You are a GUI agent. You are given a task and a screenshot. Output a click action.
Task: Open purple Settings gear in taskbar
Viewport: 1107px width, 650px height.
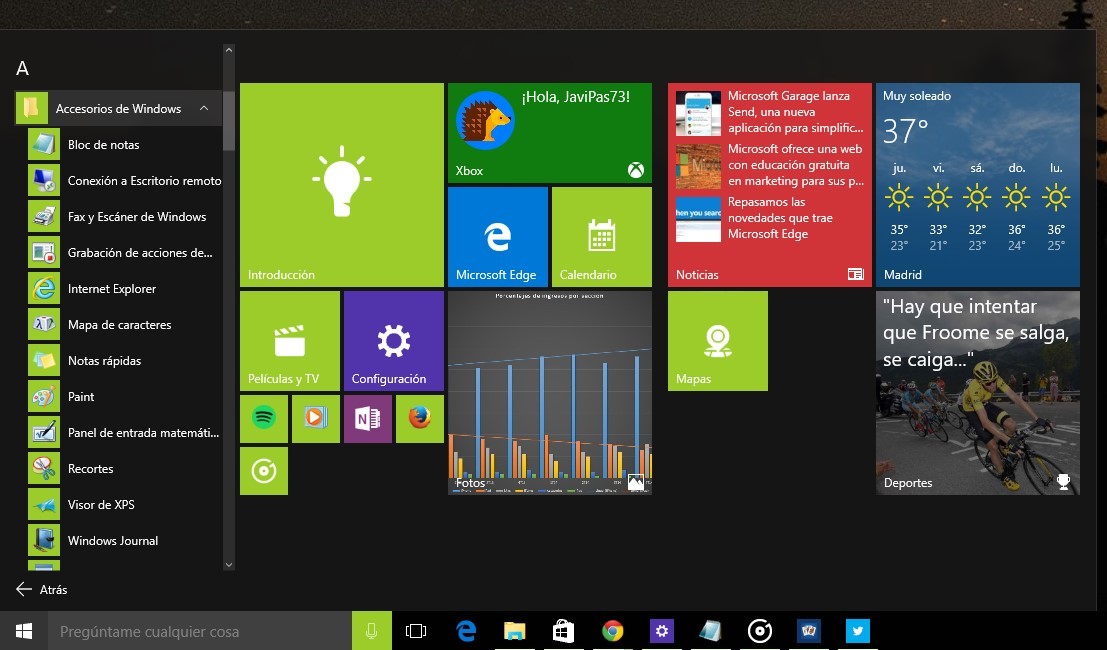coord(662,631)
